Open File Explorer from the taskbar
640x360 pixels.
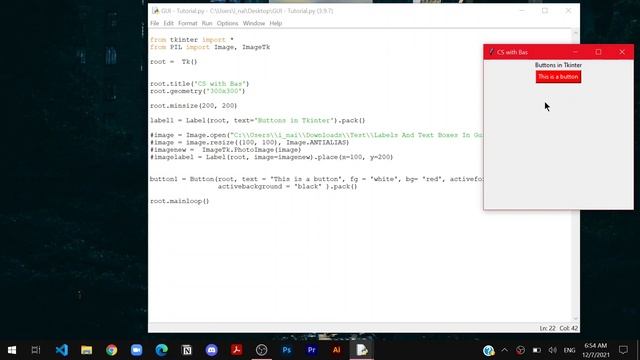[87, 350]
